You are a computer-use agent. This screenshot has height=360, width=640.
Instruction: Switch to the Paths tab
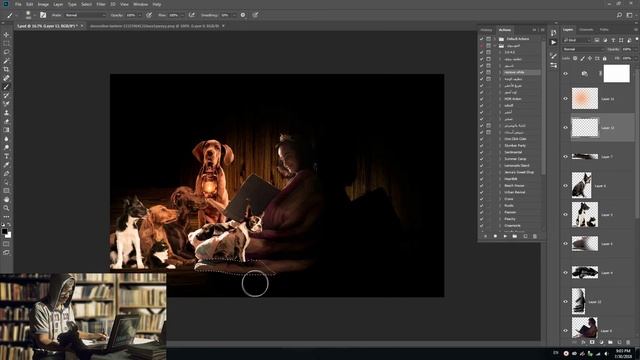point(604,30)
